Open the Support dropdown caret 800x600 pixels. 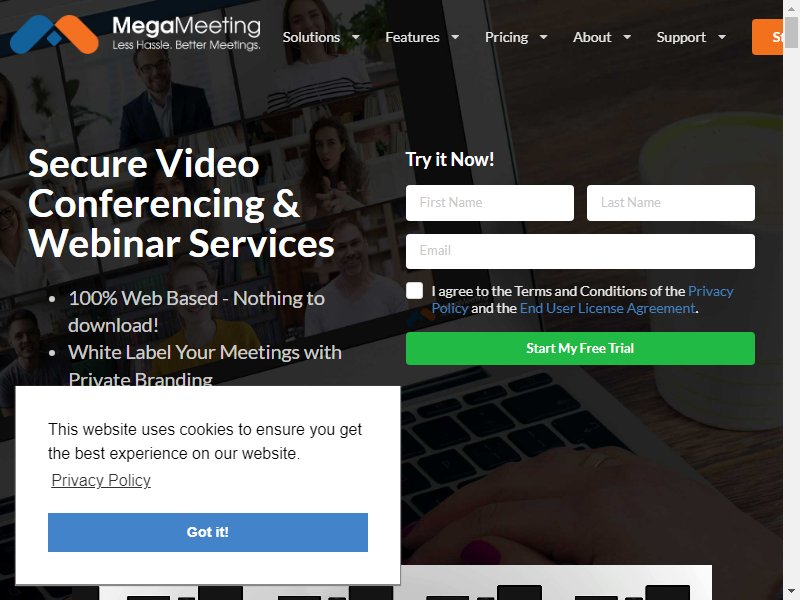[x=722, y=37]
